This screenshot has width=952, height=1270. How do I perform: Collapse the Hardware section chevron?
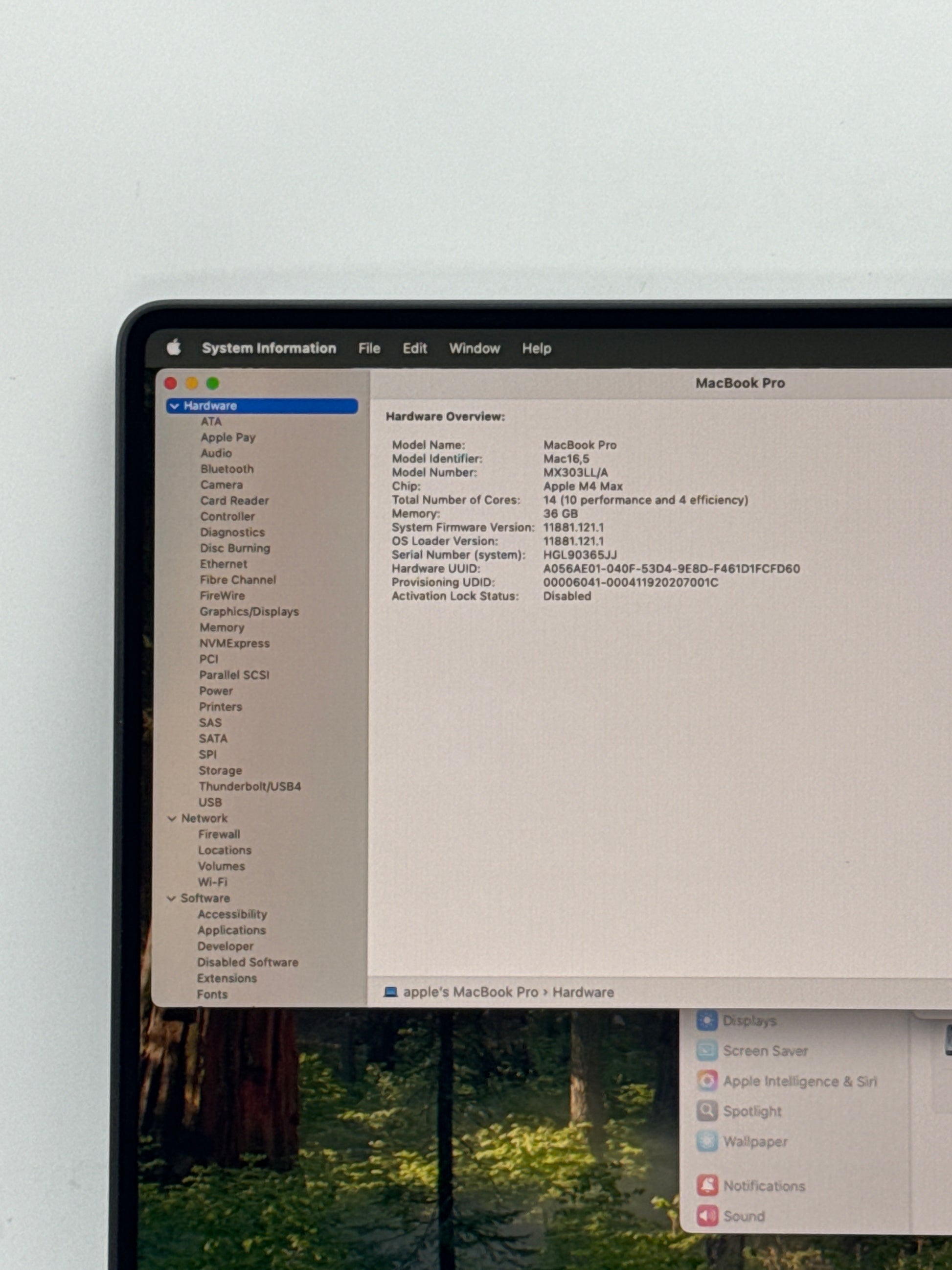coord(175,406)
